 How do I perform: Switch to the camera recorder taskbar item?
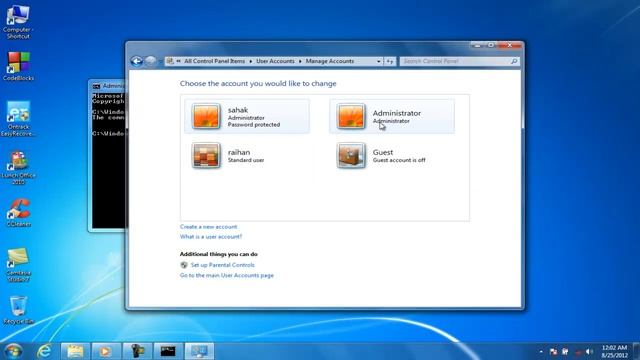click(137, 351)
